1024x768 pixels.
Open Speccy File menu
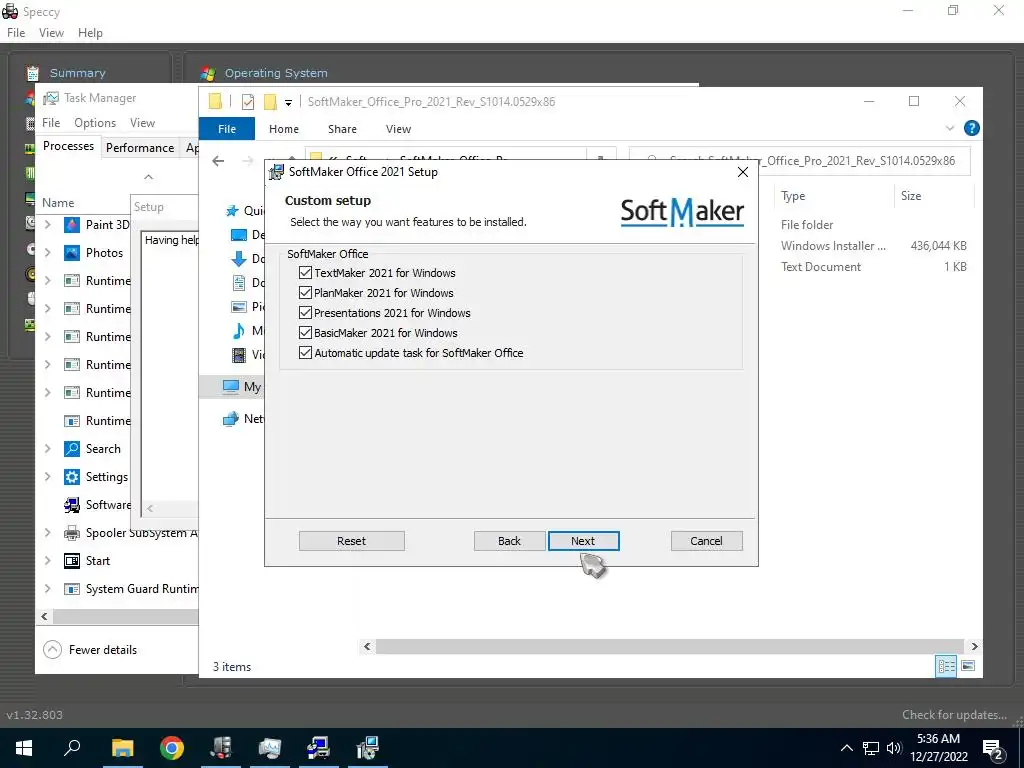click(16, 33)
